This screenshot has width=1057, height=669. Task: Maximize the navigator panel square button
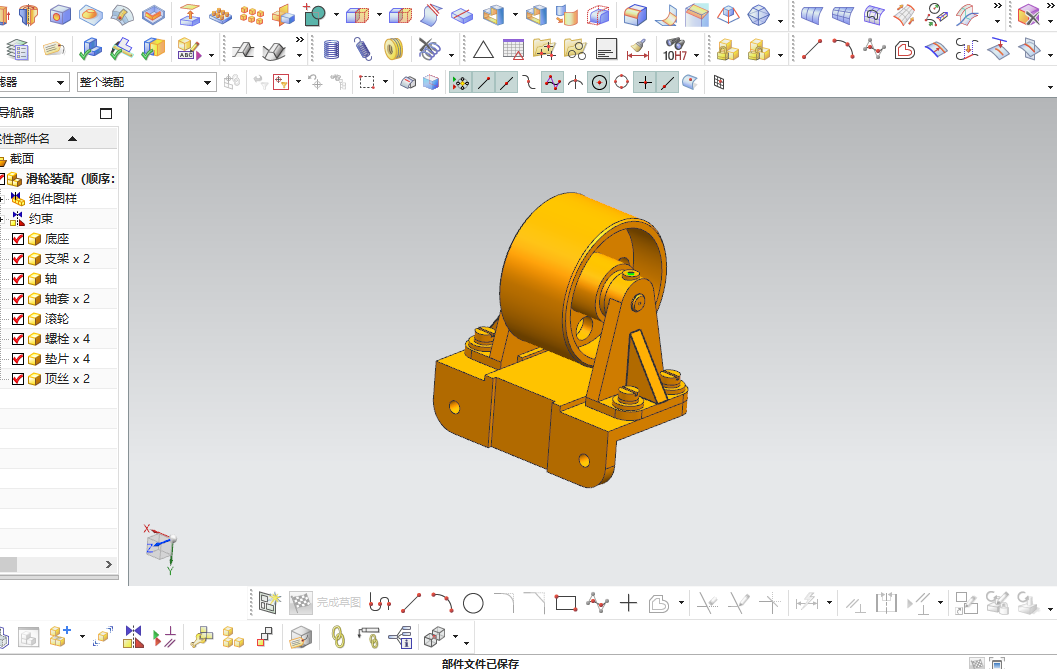click(x=106, y=113)
